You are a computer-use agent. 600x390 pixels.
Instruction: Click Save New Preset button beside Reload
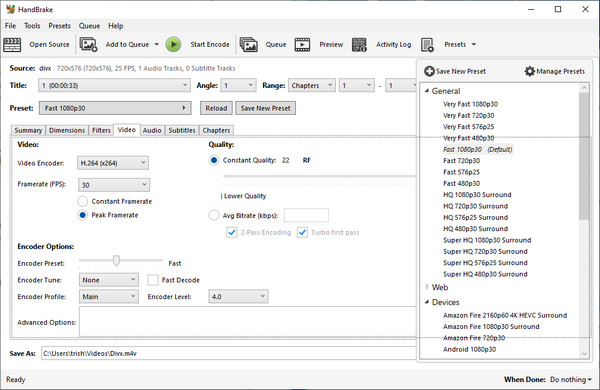[x=266, y=108]
